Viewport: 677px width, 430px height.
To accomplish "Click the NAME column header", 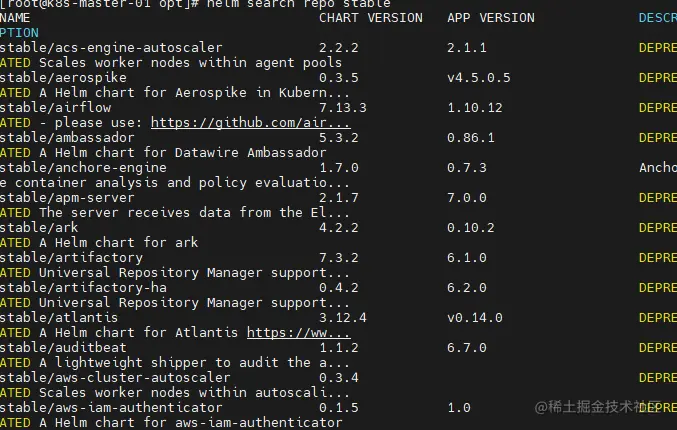I will [15, 18].
